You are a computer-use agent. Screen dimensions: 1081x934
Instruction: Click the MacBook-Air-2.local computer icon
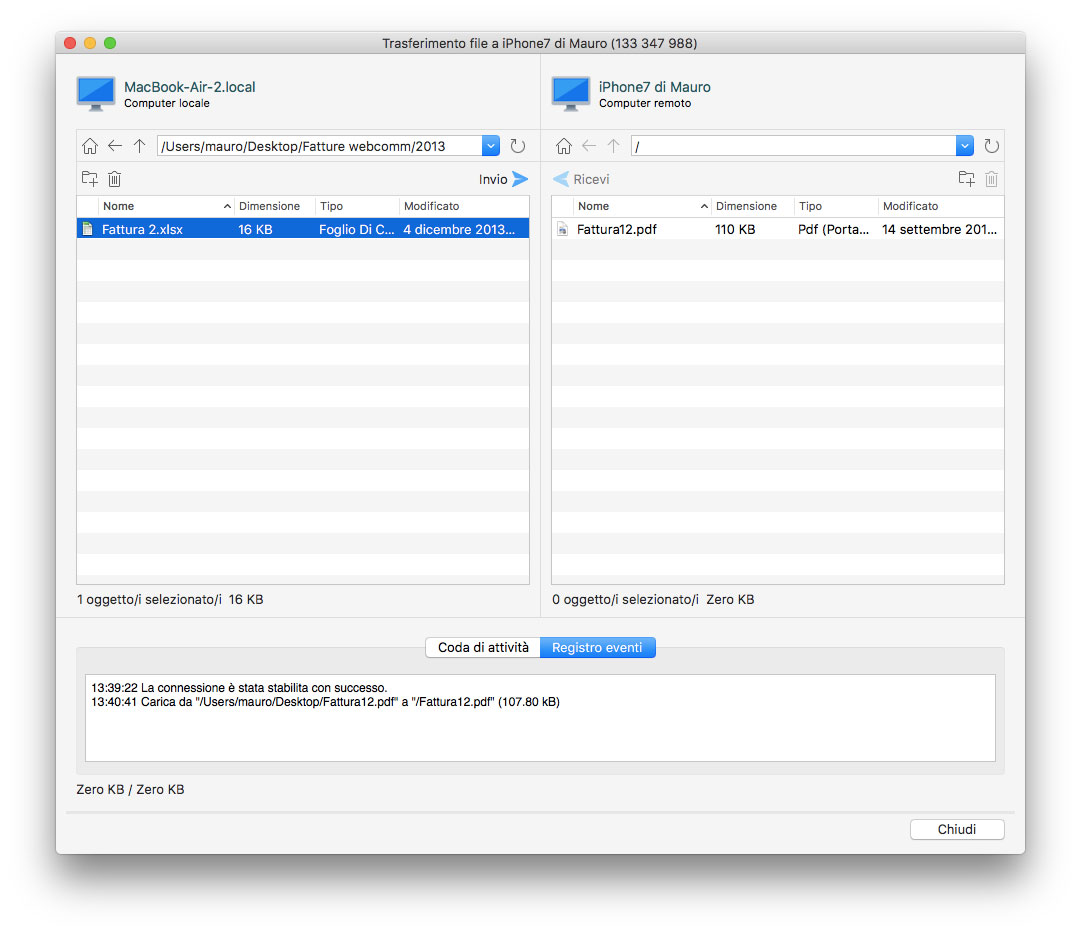click(x=96, y=94)
